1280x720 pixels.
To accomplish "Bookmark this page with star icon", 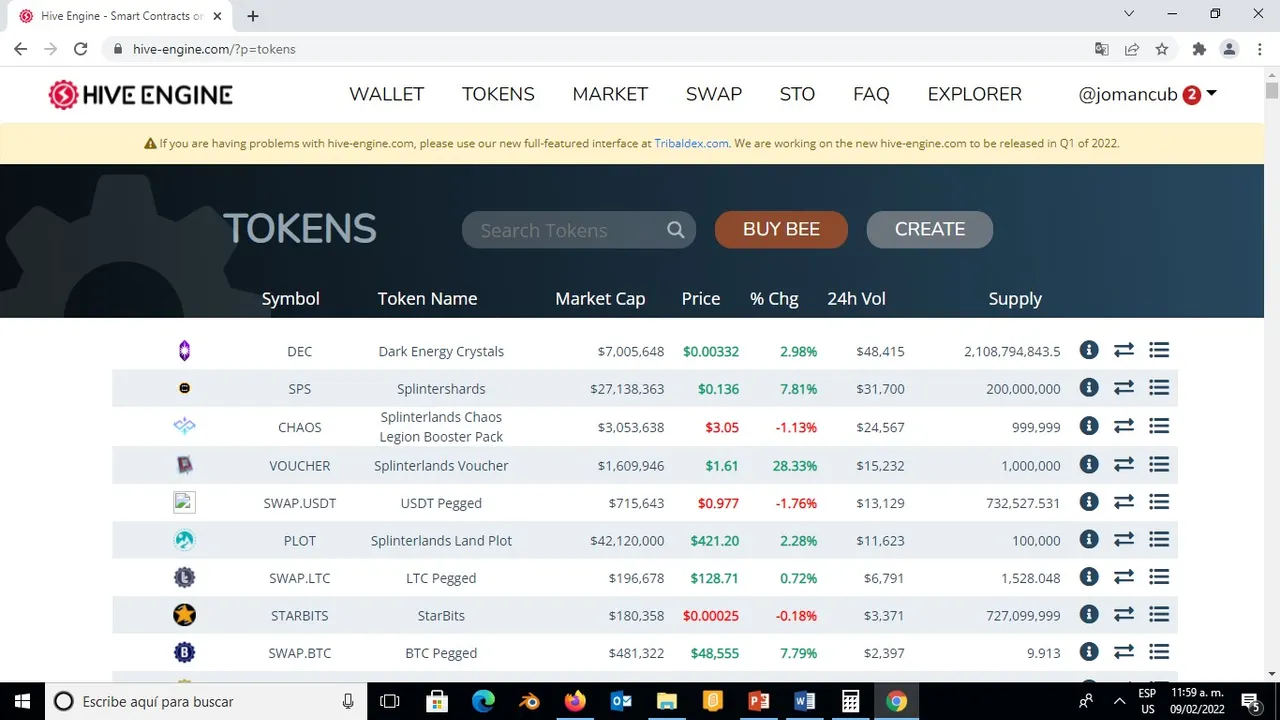I will click(1161, 49).
